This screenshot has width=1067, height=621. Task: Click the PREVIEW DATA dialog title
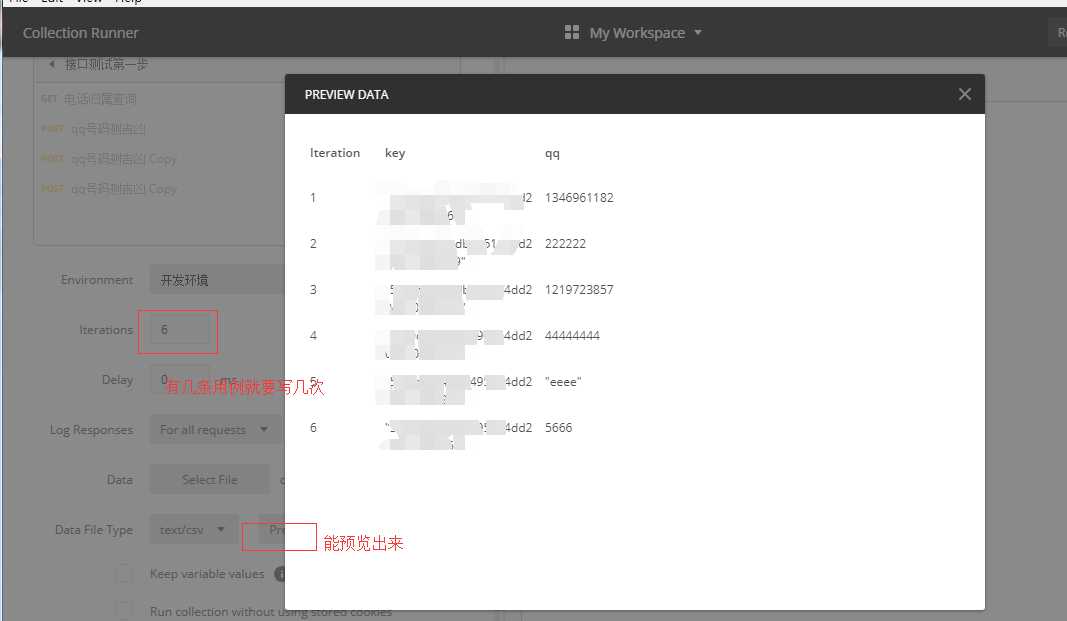click(346, 95)
